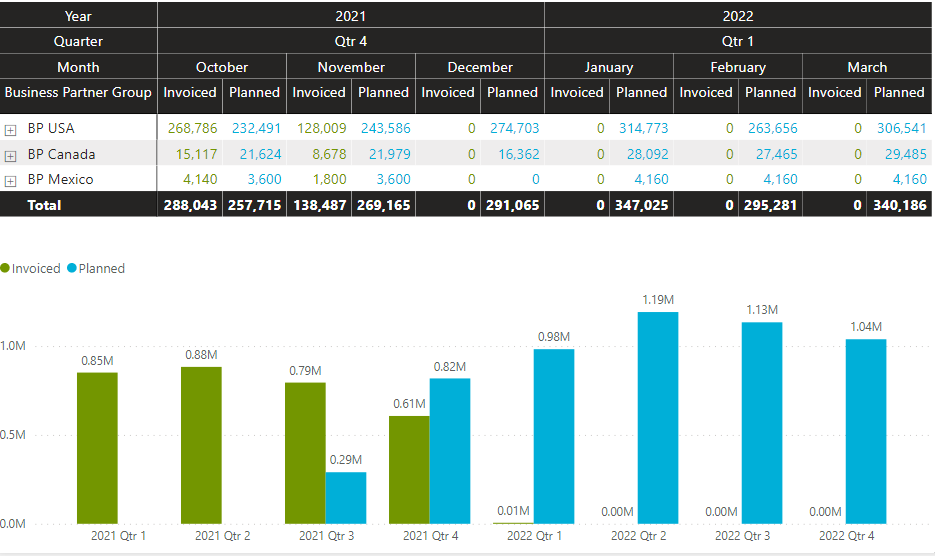Click the December month header
935x556 pixels.
coord(480,67)
